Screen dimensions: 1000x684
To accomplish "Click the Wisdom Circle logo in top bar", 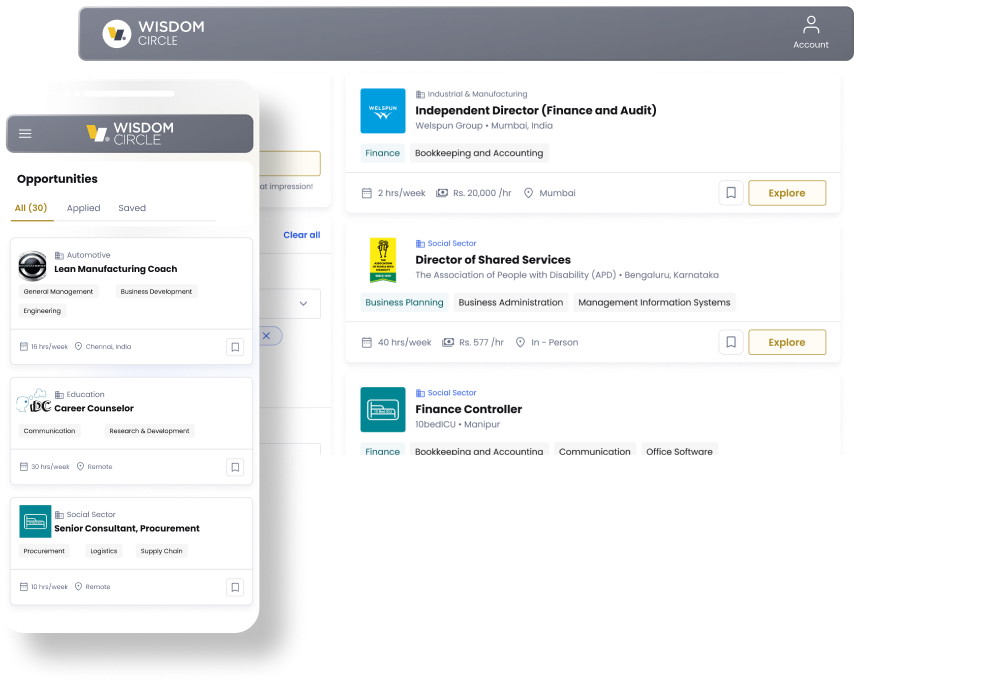I will point(154,33).
